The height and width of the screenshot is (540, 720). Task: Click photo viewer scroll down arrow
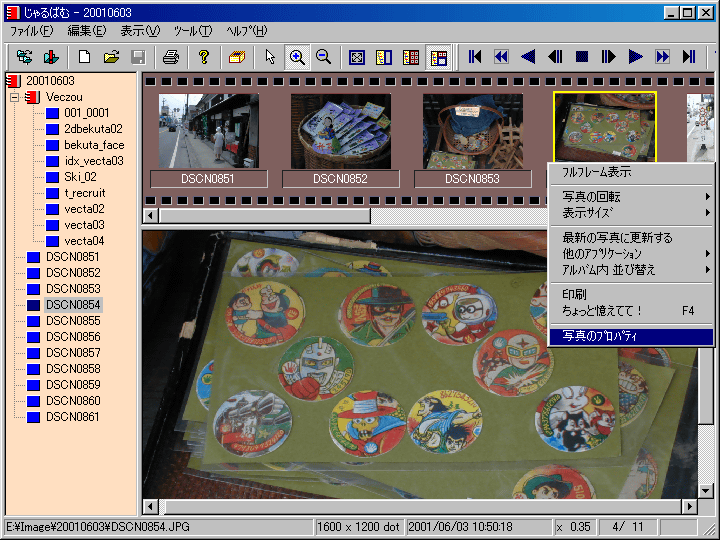pos(706,490)
